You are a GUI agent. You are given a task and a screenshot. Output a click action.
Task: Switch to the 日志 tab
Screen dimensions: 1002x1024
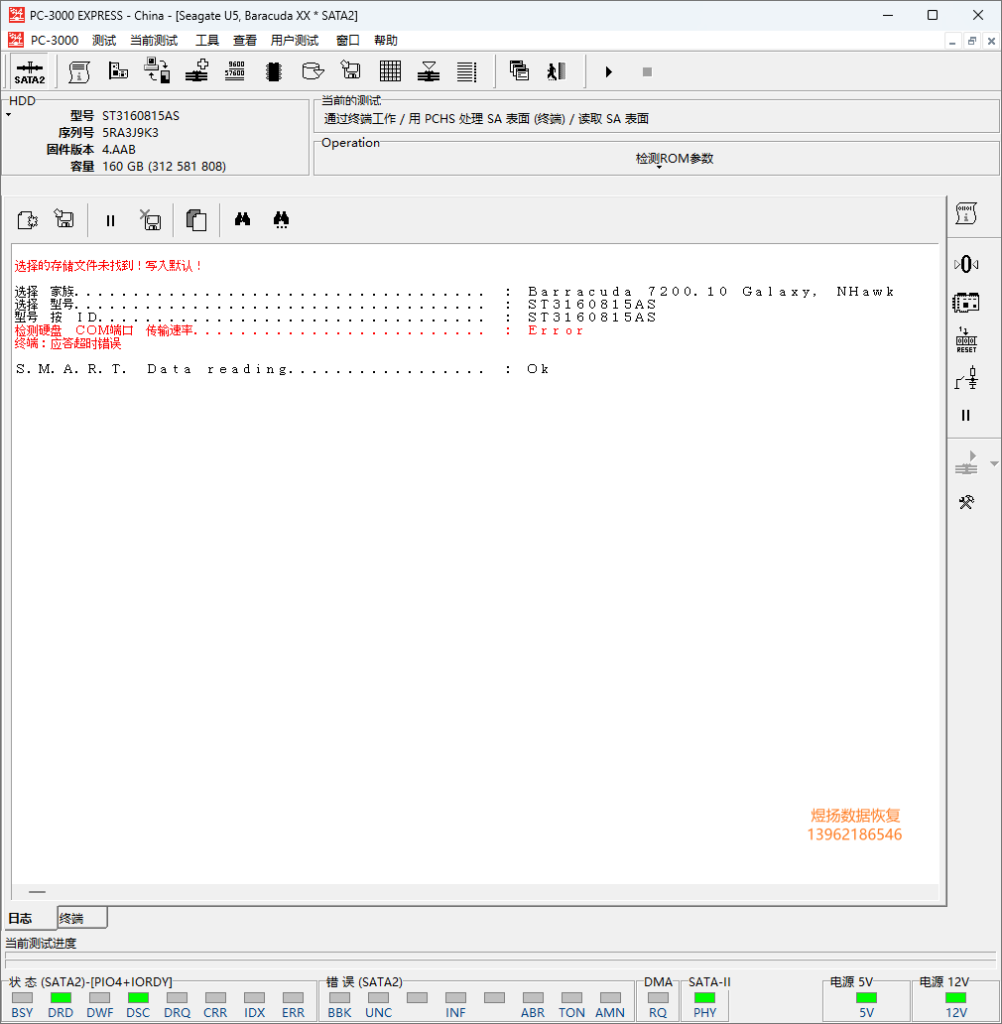click(29, 918)
